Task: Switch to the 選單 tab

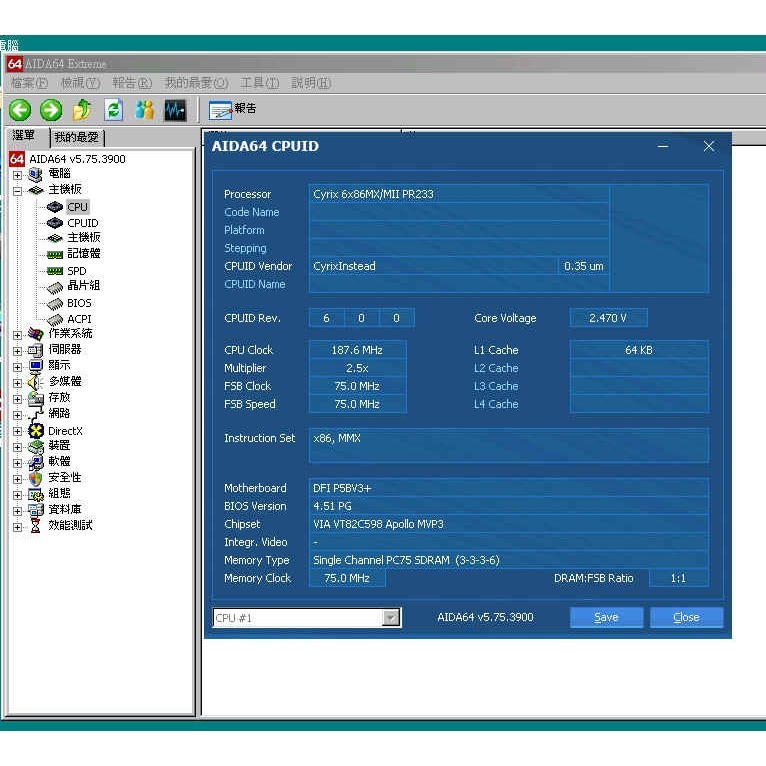Action: 25,136
